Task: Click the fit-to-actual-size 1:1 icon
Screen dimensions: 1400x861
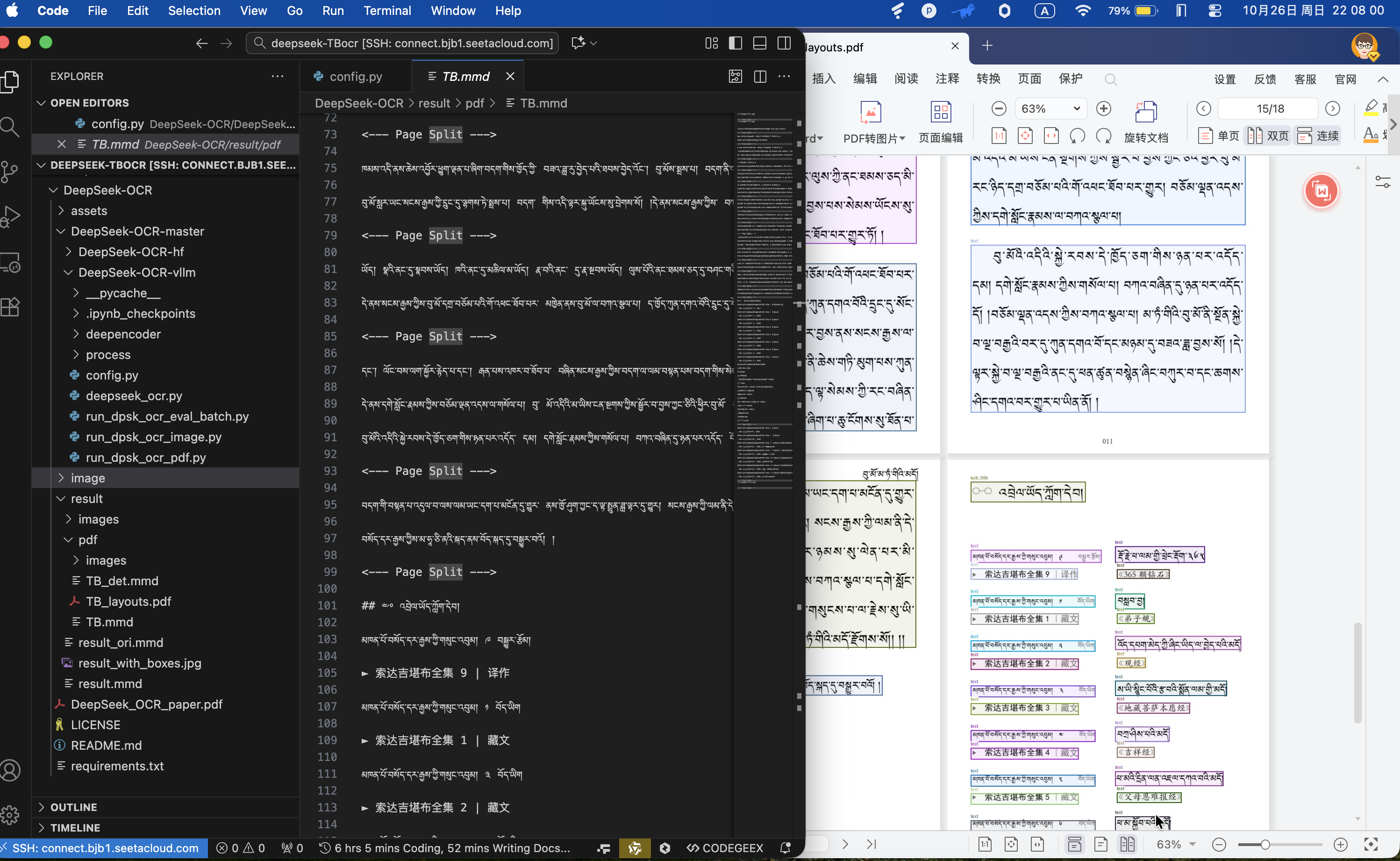Action: pyautogui.click(x=999, y=136)
